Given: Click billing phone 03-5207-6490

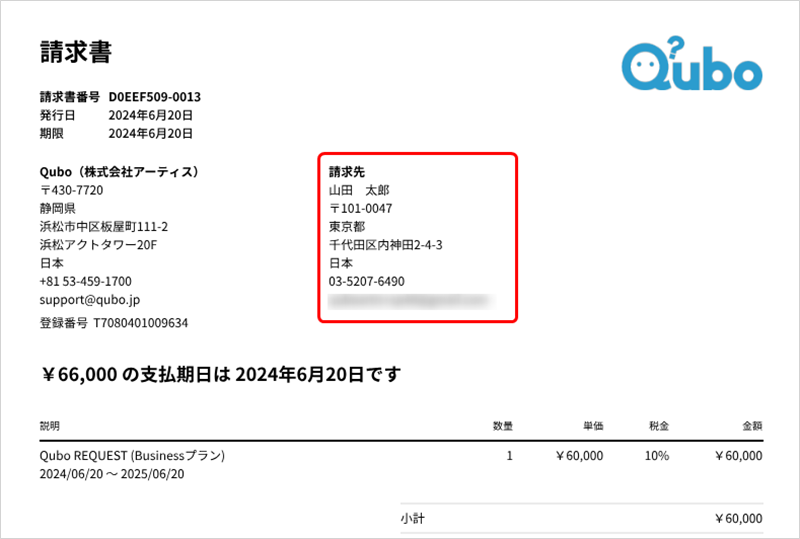Looking at the screenshot, I should tap(367, 281).
